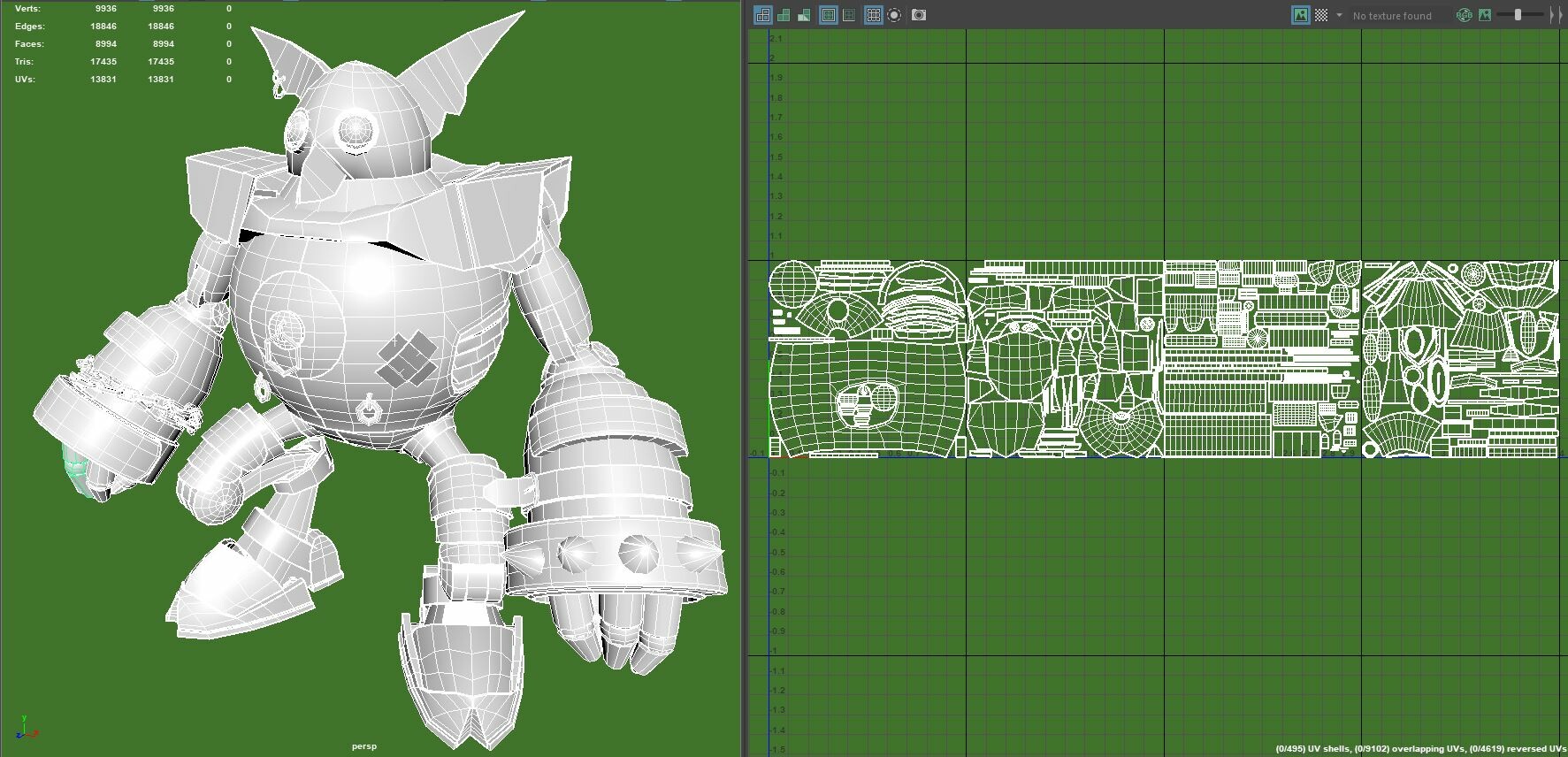Click the 'persp' camera label
The height and width of the screenshot is (757, 1568).
[x=364, y=746]
